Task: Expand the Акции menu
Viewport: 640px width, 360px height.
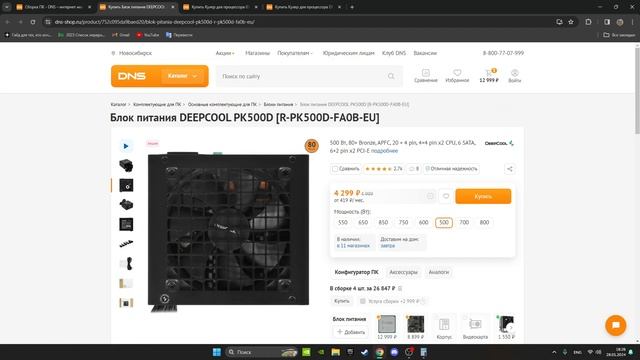Action: coord(225,53)
